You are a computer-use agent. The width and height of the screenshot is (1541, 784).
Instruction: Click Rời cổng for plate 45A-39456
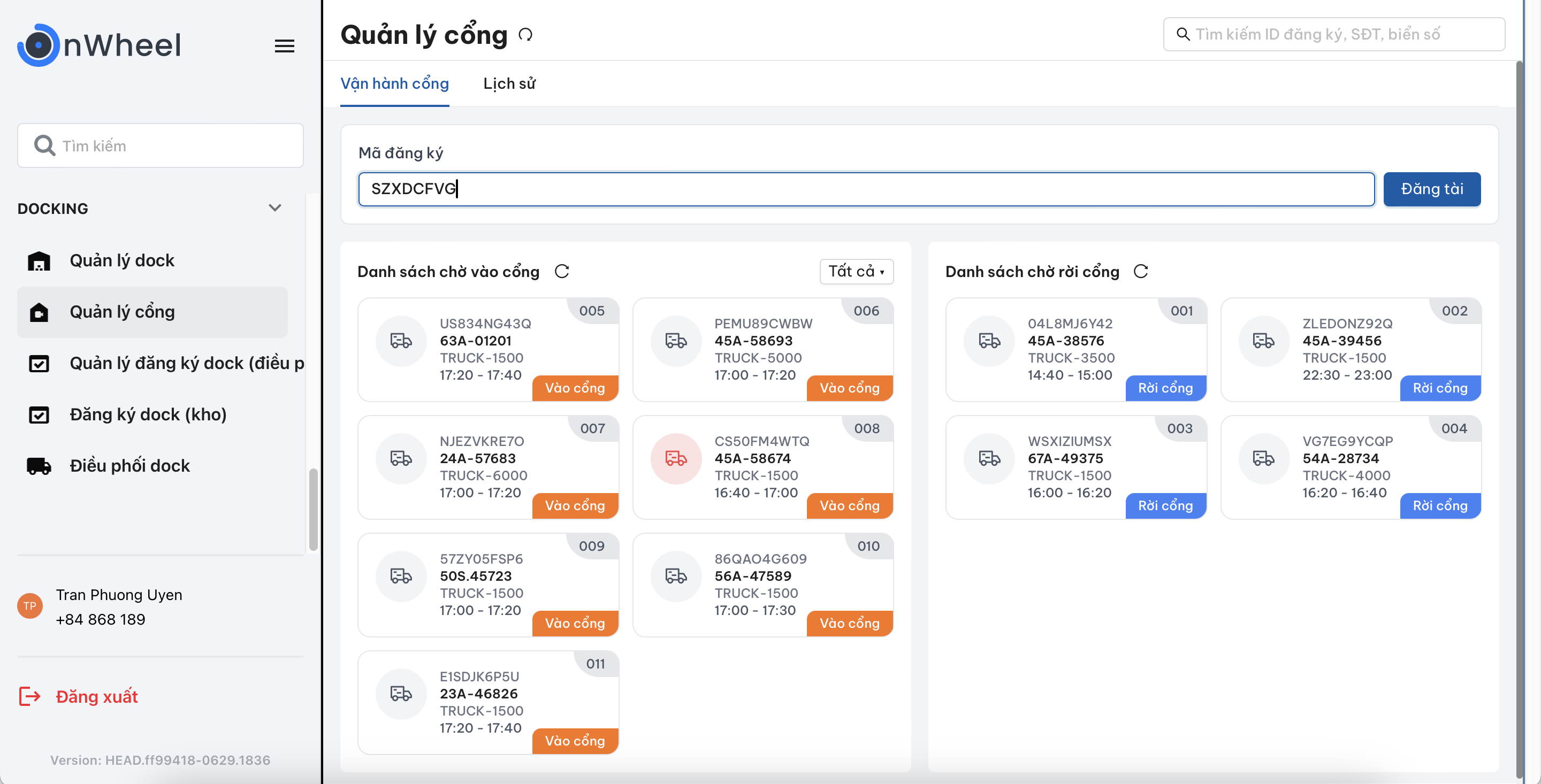click(x=1440, y=388)
